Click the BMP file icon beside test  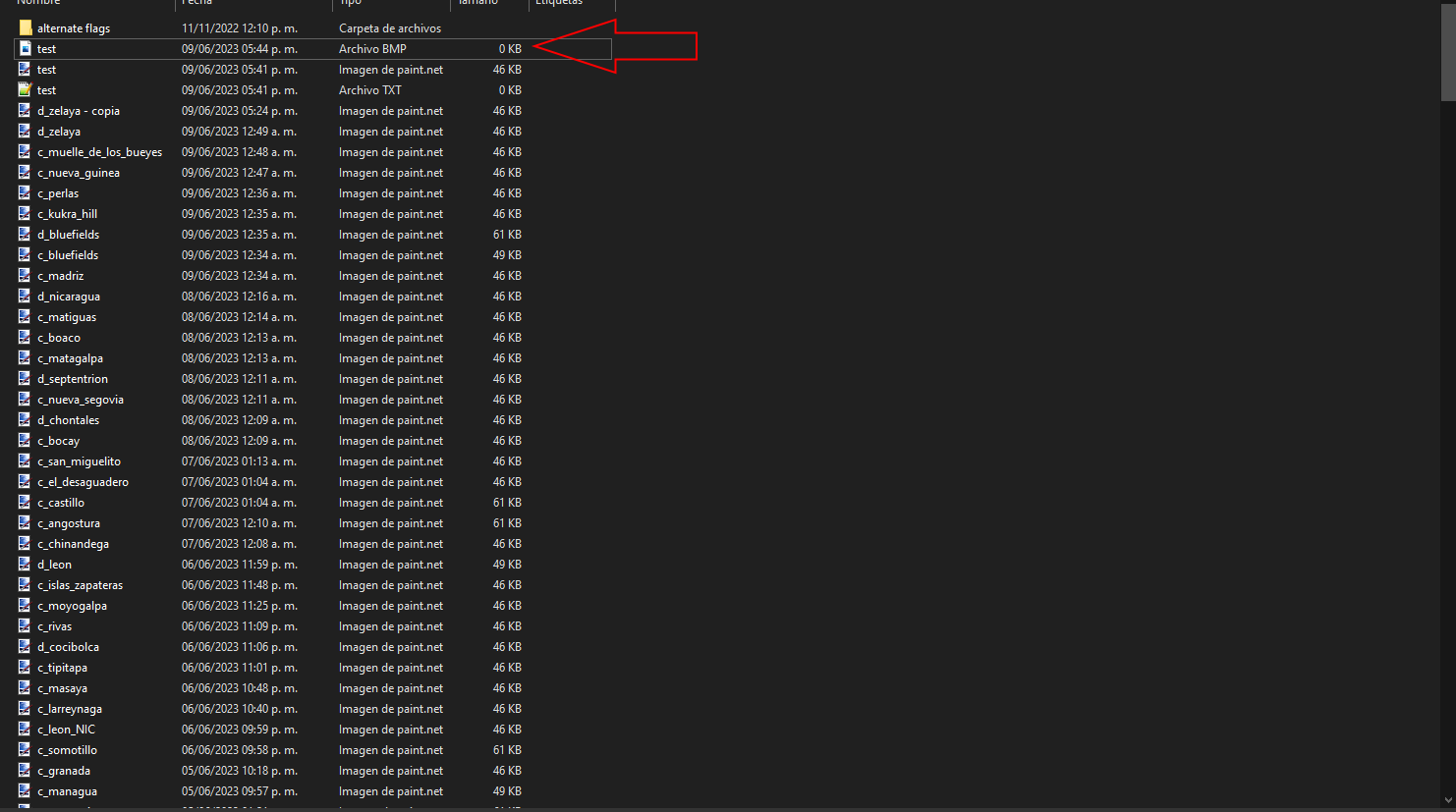click(24, 48)
